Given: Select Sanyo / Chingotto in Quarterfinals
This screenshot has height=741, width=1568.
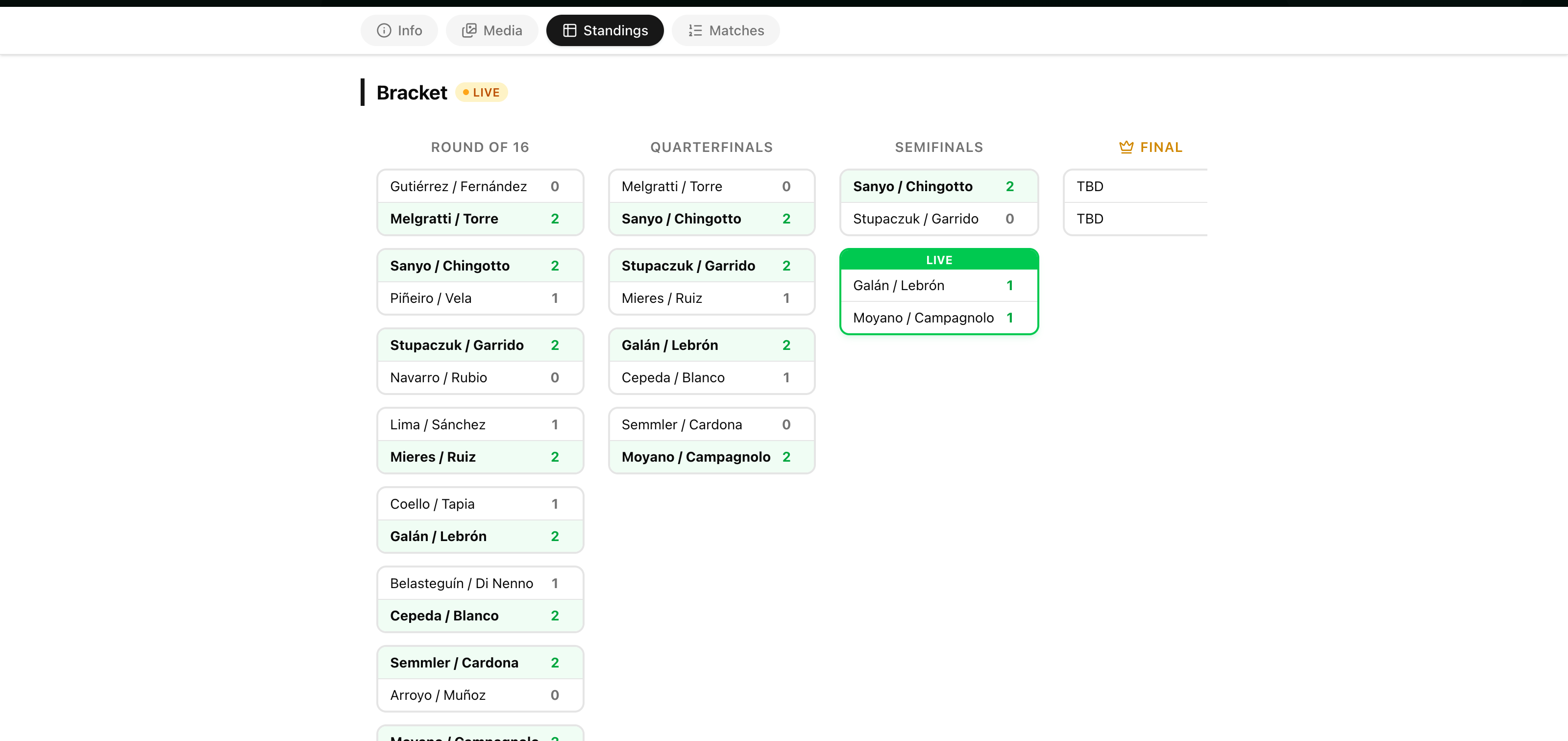Looking at the screenshot, I should pos(711,219).
